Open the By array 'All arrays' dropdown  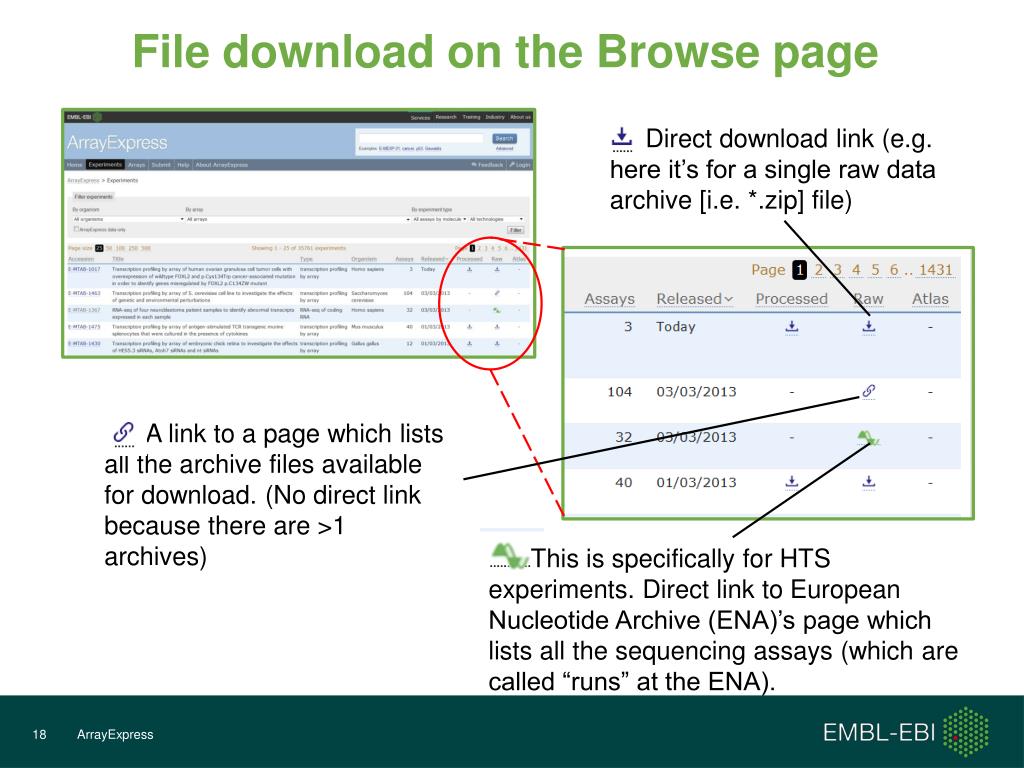pyautogui.click(x=298, y=219)
